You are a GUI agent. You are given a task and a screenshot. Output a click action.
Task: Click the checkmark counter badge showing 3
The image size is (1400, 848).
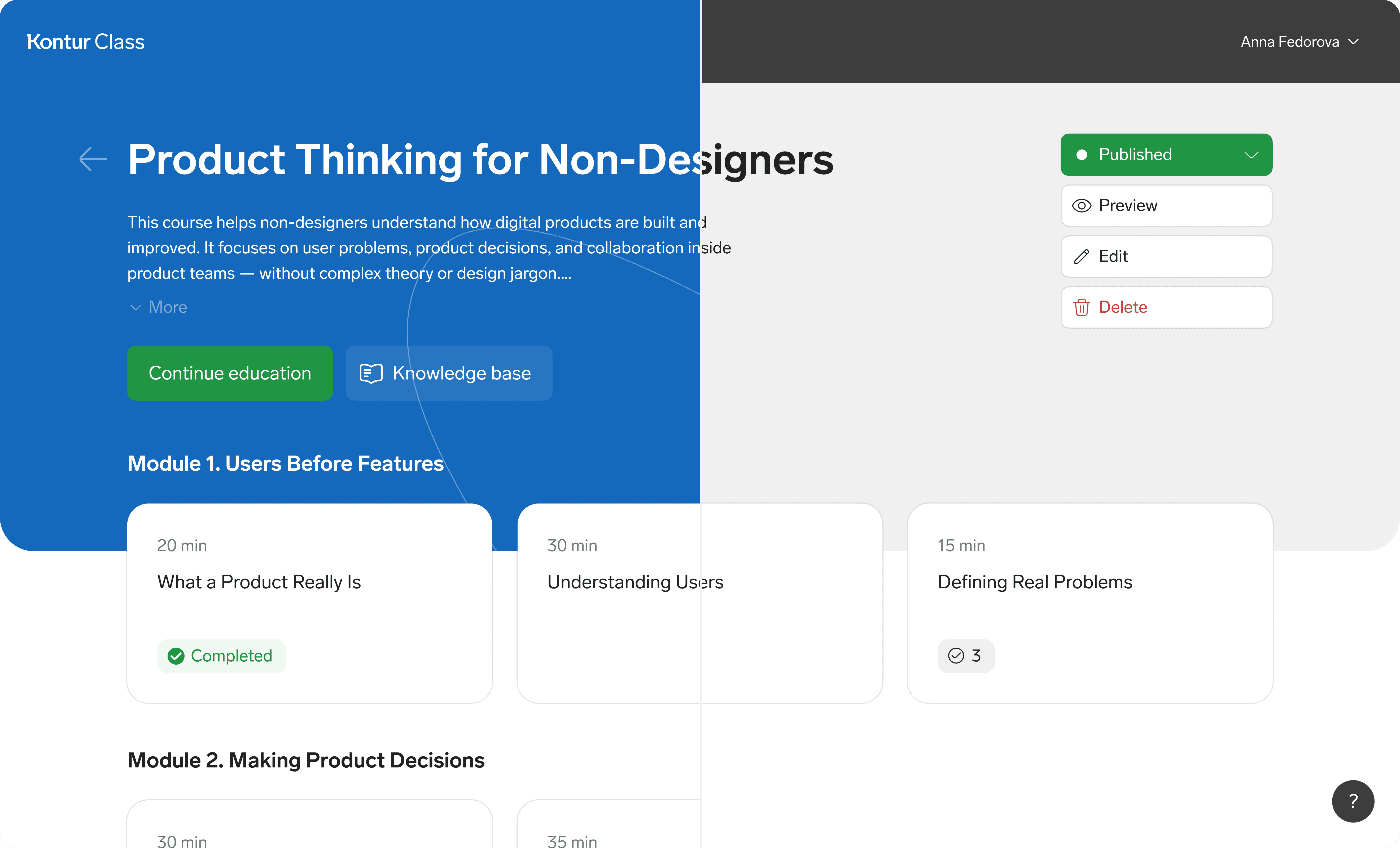coord(965,656)
